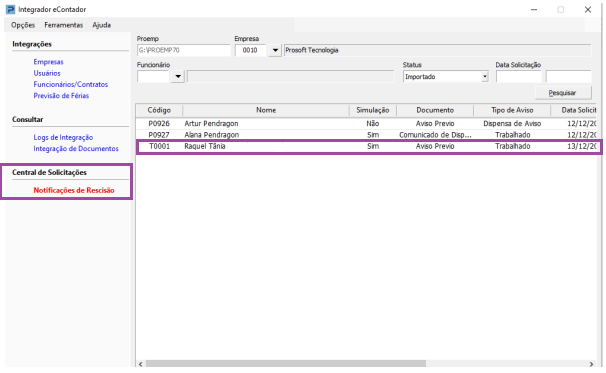Click the Integrador eContador app icon in title bar

pyautogui.click(x=10, y=9)
